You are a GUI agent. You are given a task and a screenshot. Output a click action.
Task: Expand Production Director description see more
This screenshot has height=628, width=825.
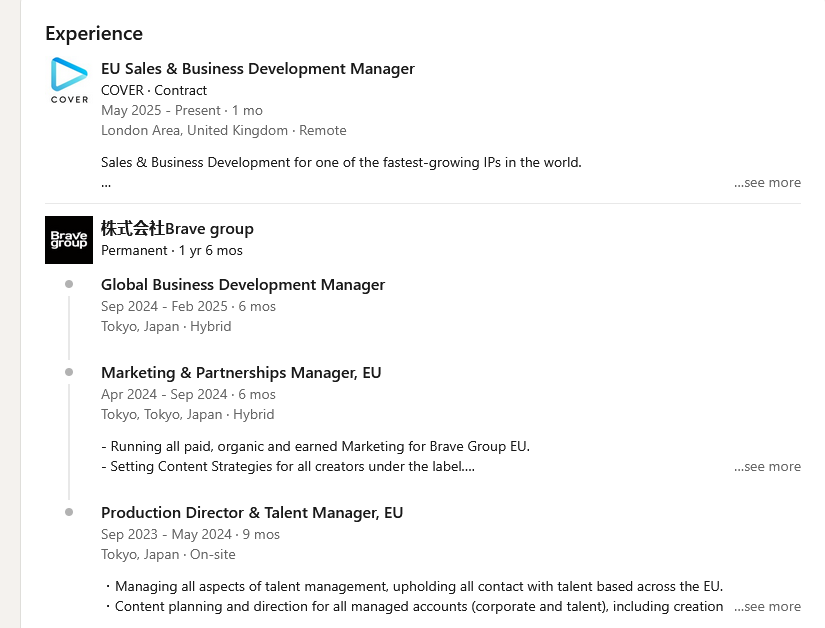coord(767,606)
